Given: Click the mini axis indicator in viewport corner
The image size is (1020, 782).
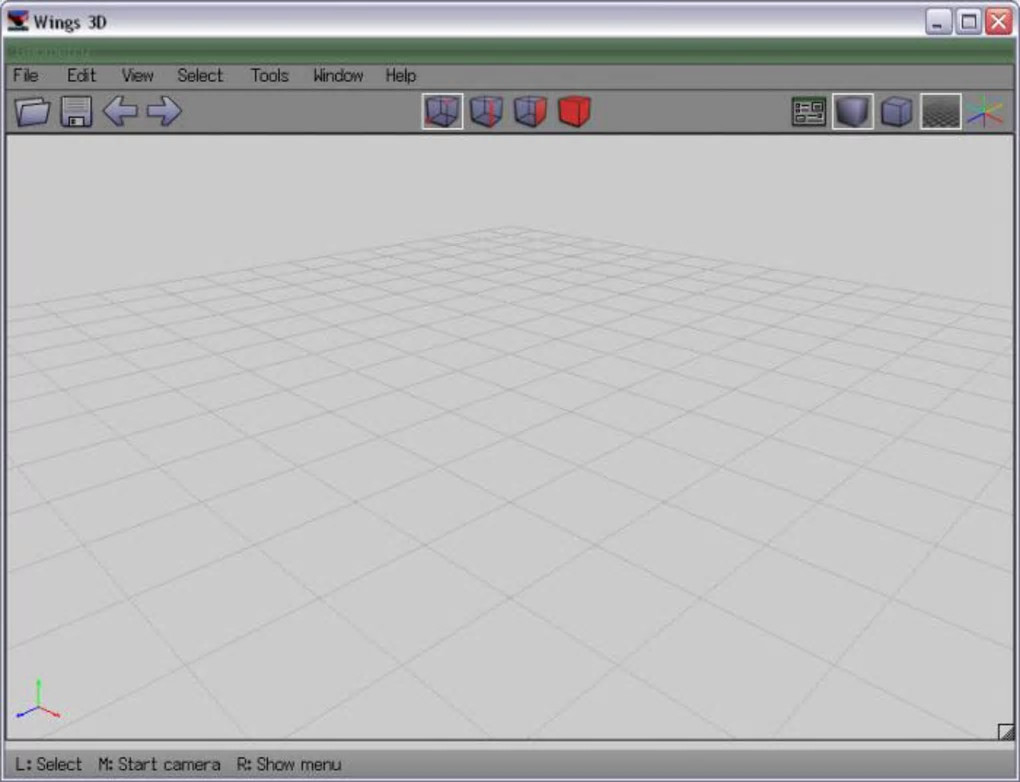Looking at the screenshot, I should tap(38, 701).
